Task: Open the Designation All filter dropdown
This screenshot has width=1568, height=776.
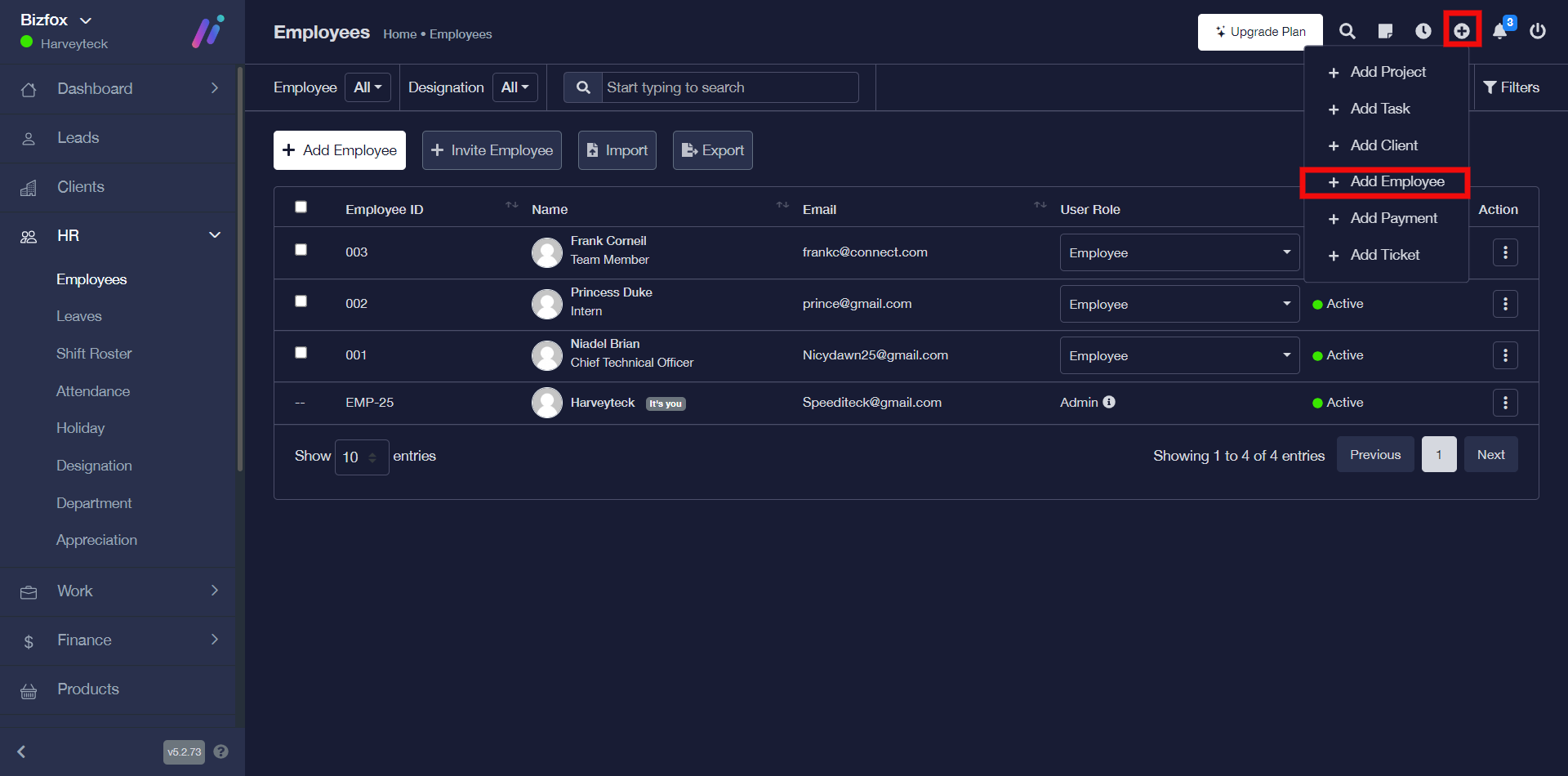Action: pyautogui.click(x=514, y=87)
